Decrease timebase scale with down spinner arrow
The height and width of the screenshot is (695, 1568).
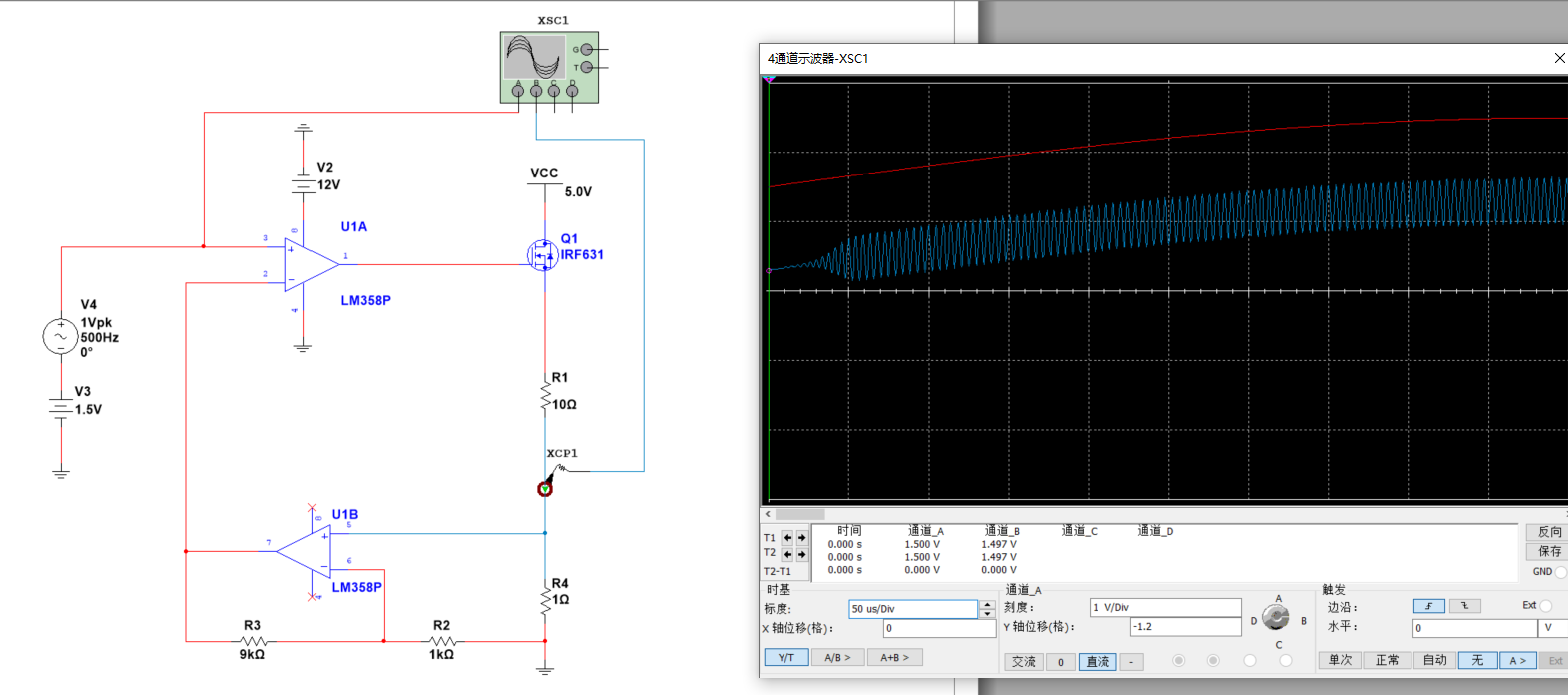point(987,614)
